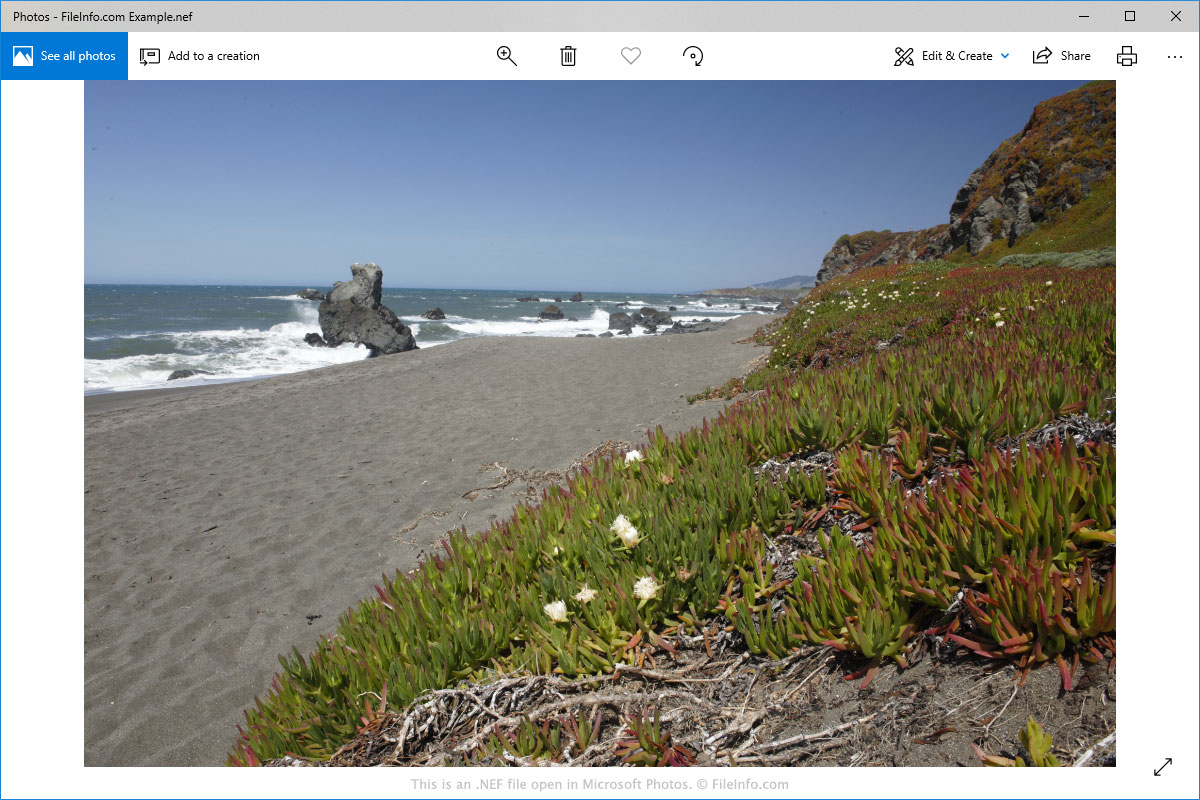This screenshot has height=800, width=1200.
Task: Click the Add to a creation icon
Action: 150,56
